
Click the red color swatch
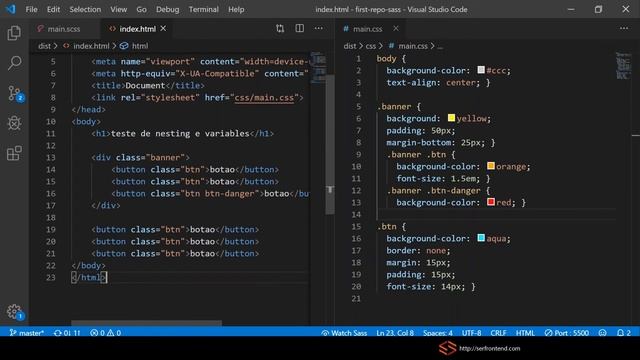point(491,202)
